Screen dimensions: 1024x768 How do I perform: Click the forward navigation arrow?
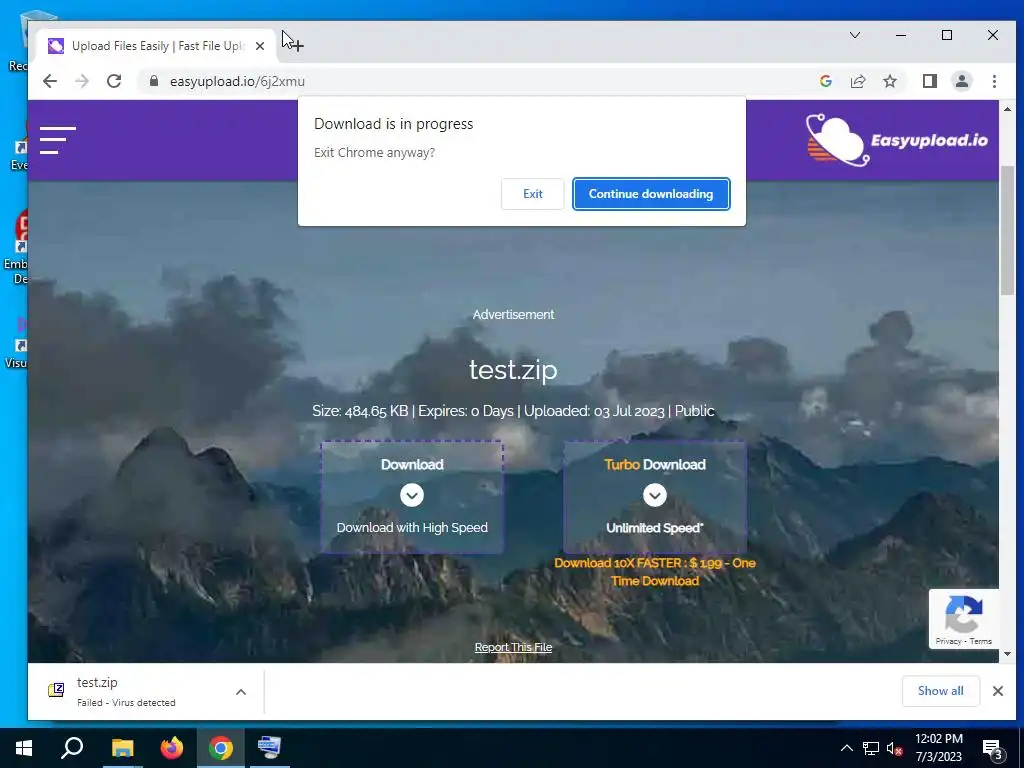click(82, 81)
